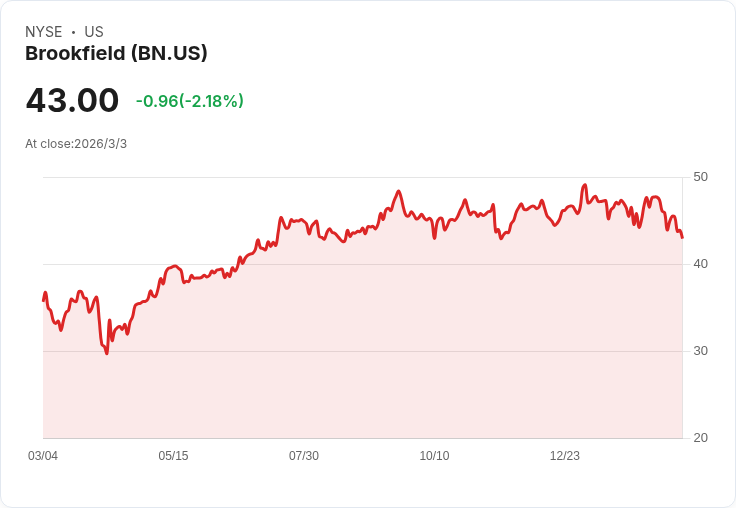Click the lowest dip of the price line near 30
Screen dimensions: 736x508
click(107, 353)
